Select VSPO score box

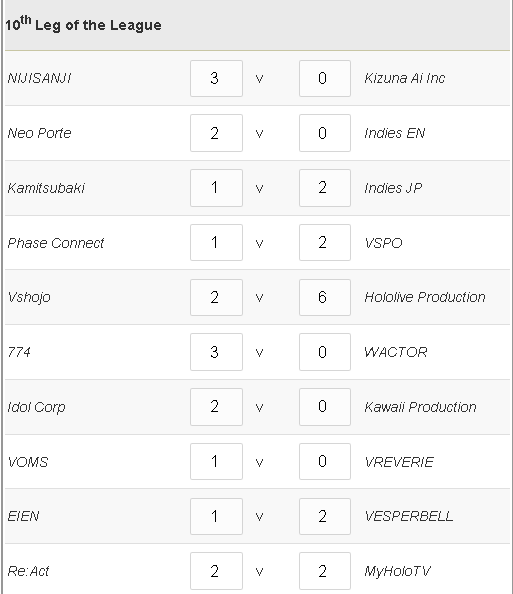tap(325, 242)
